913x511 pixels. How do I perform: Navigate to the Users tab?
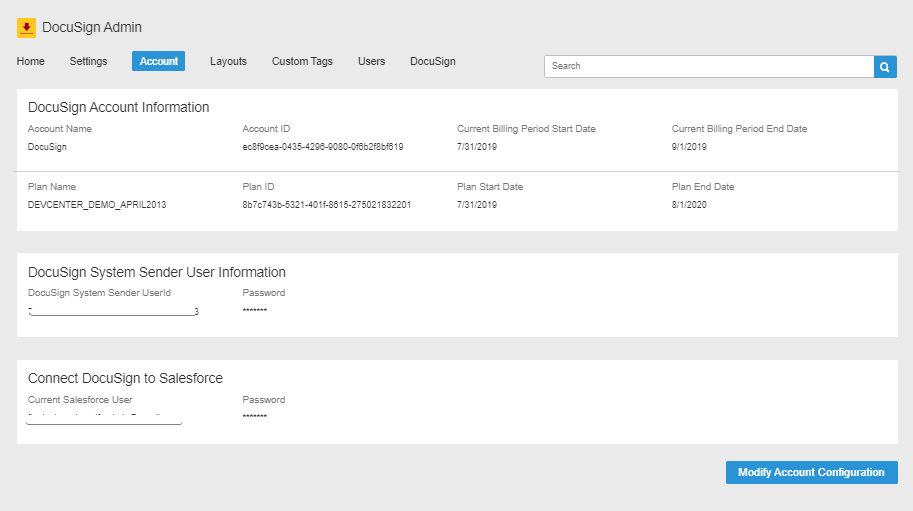coord(371,62)
